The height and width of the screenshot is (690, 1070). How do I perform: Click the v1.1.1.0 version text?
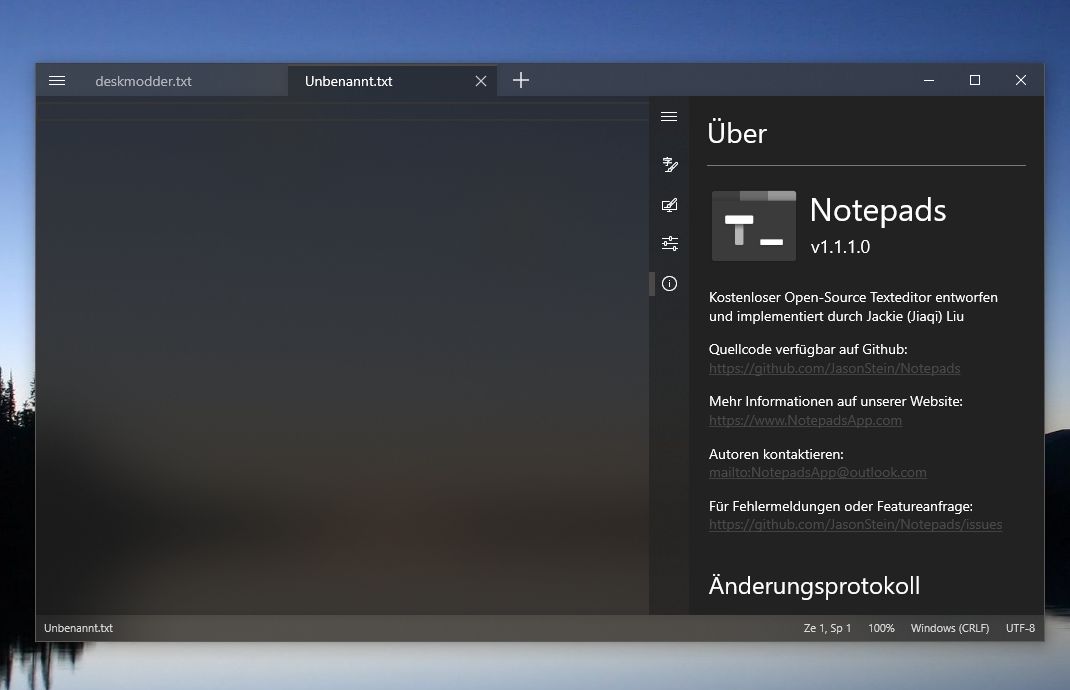pyautogui.click(x=840, y=247)
